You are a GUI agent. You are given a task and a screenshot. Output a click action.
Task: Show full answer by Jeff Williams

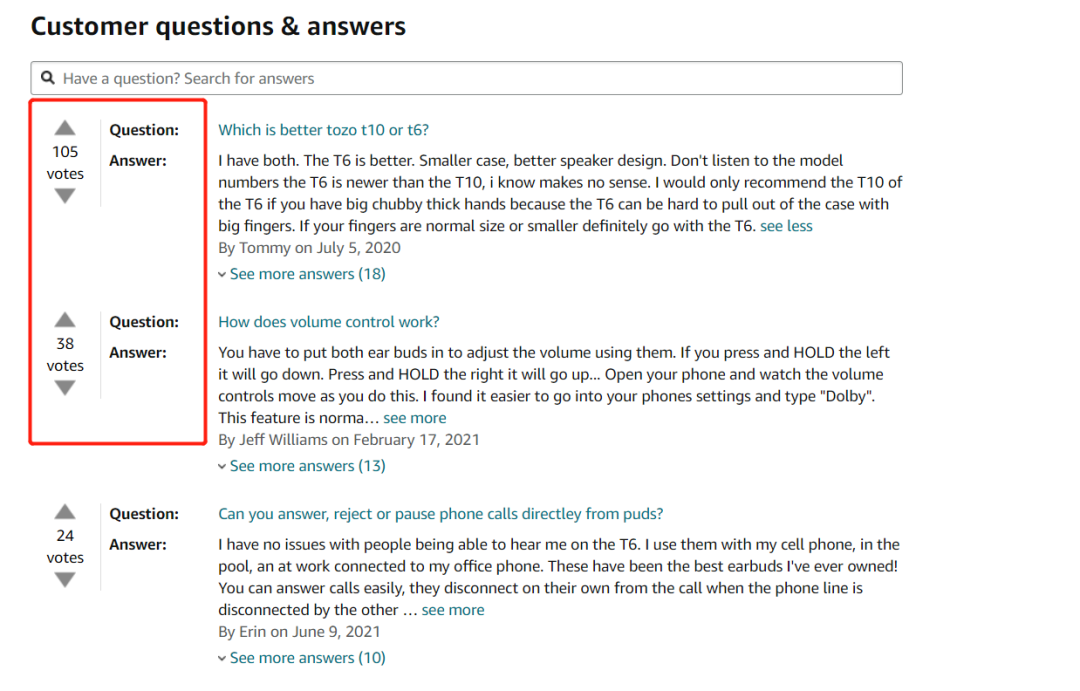point(415,418)
